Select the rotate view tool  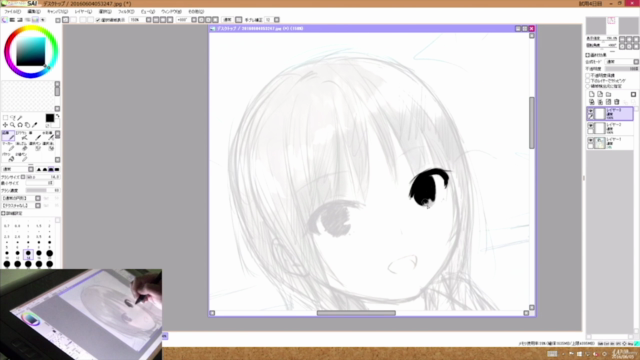coord(20,125)
